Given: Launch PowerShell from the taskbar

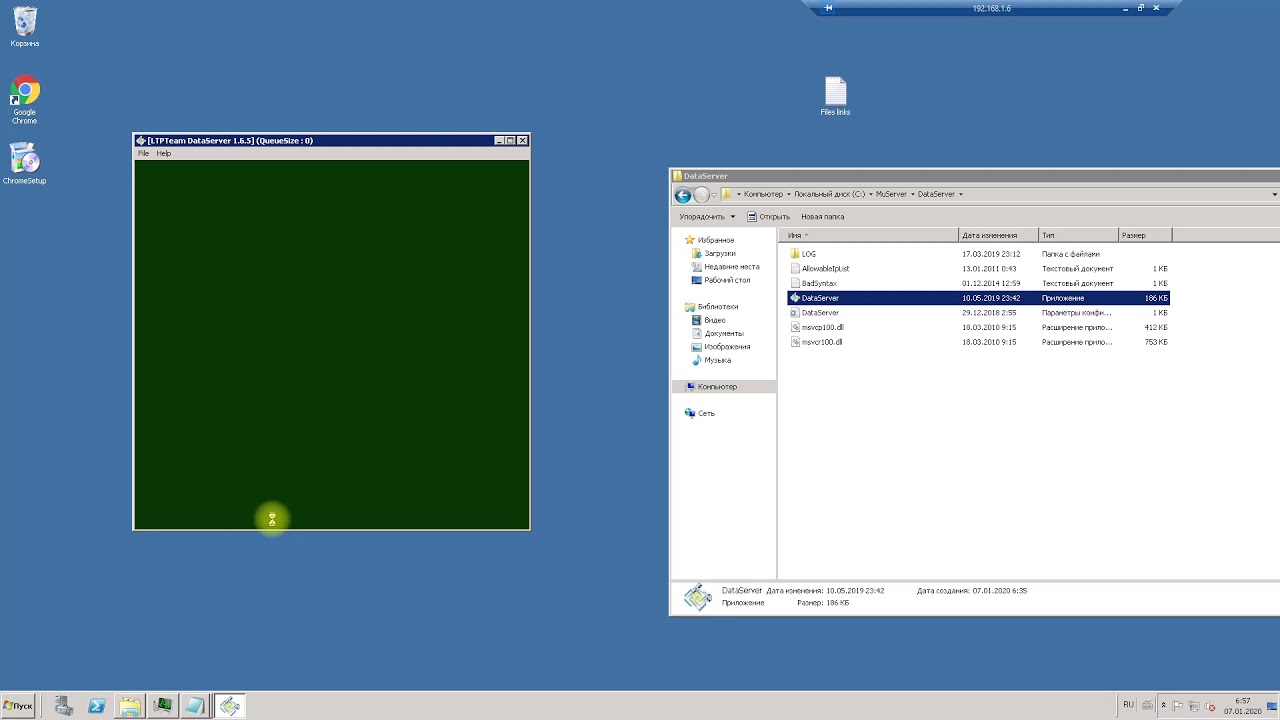Looking at the screenshot, I should click(97, 706).
